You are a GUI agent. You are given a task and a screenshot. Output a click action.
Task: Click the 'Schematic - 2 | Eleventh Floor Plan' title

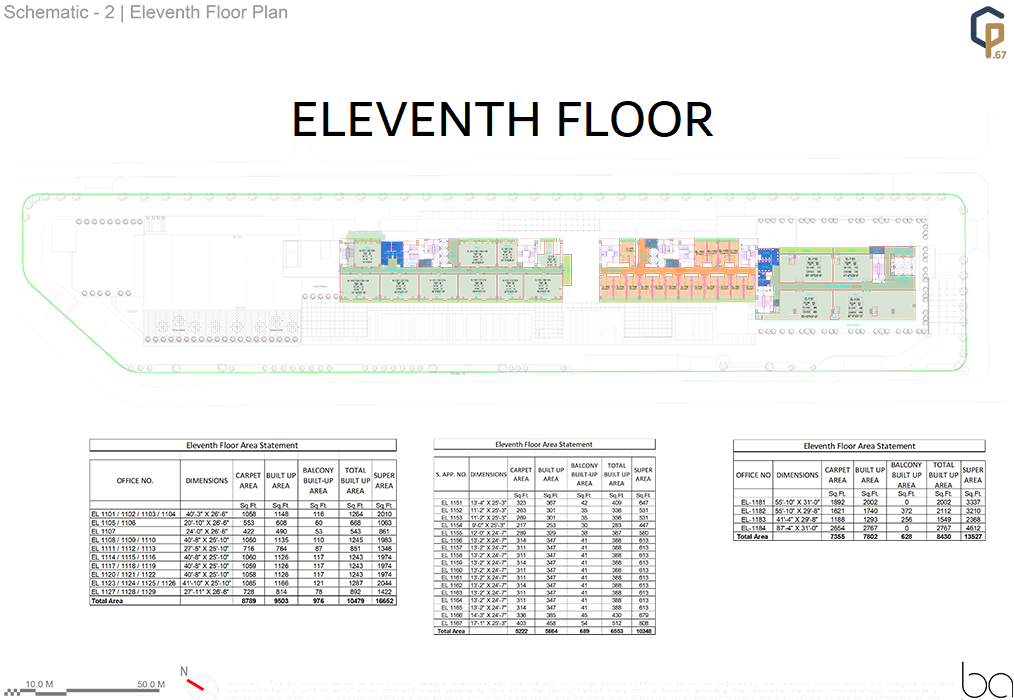146,13
